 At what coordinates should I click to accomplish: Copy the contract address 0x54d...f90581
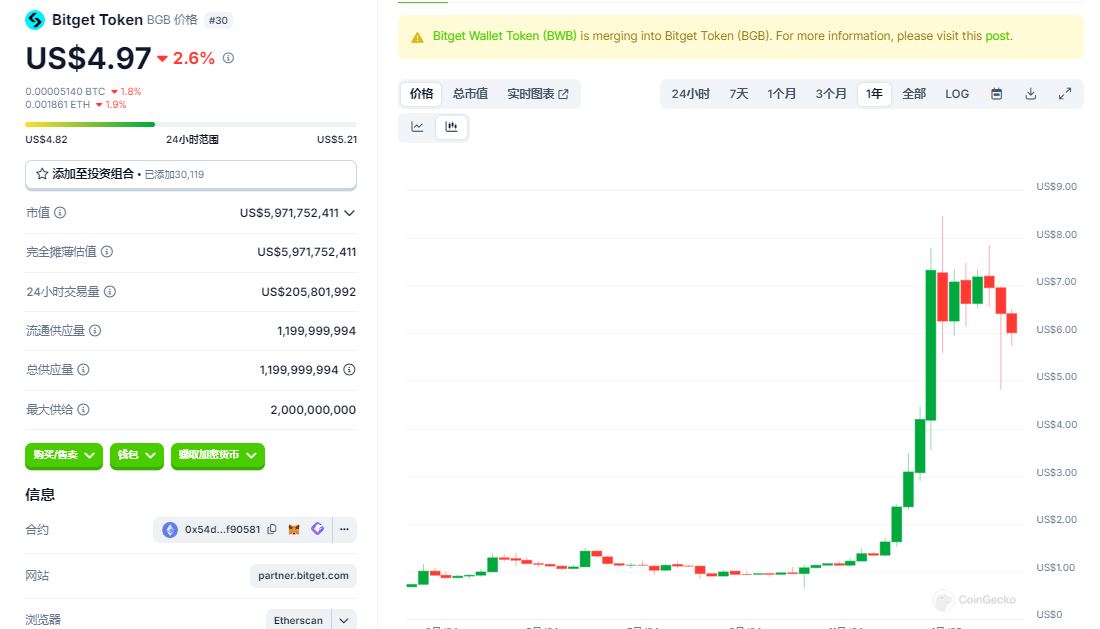pyautogui.click(x=272, y=530)
